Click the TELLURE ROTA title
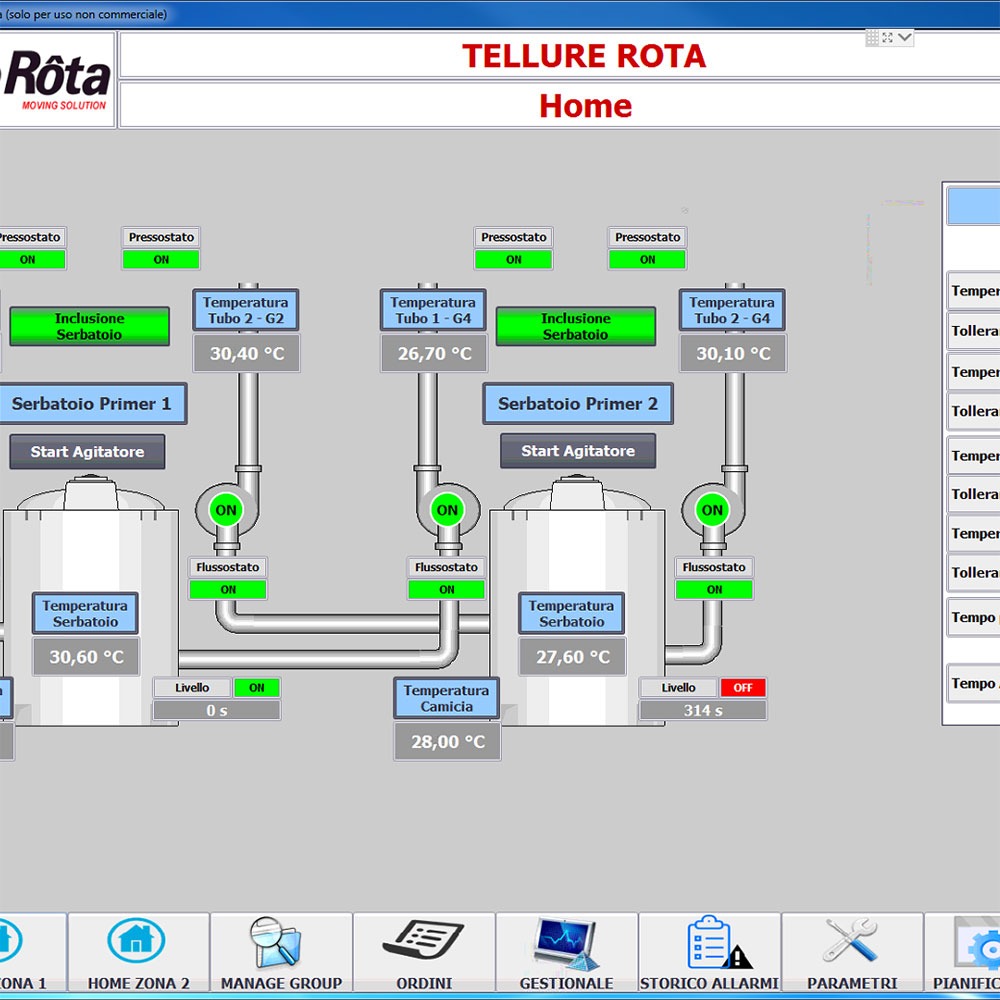 pos(584,56)
